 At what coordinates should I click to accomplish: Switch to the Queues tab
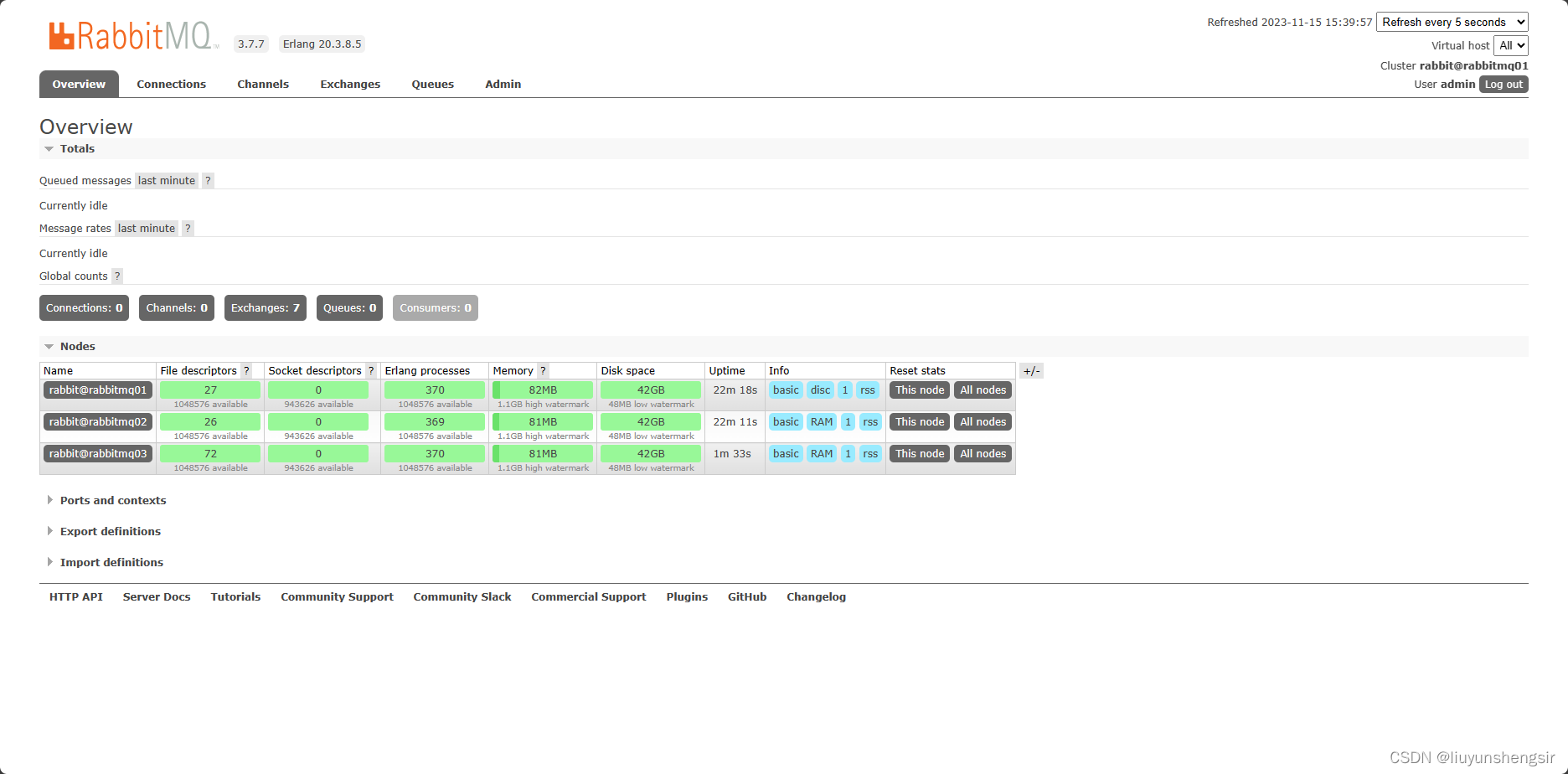432,84
